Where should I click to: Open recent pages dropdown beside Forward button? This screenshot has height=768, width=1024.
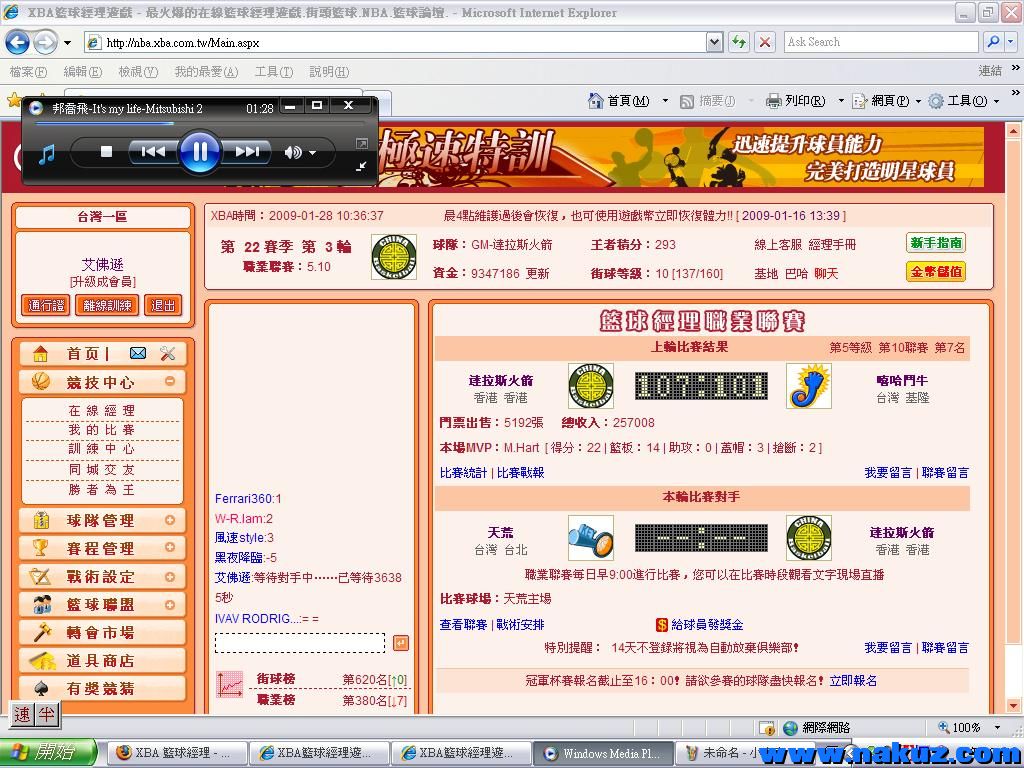[67, 43]
